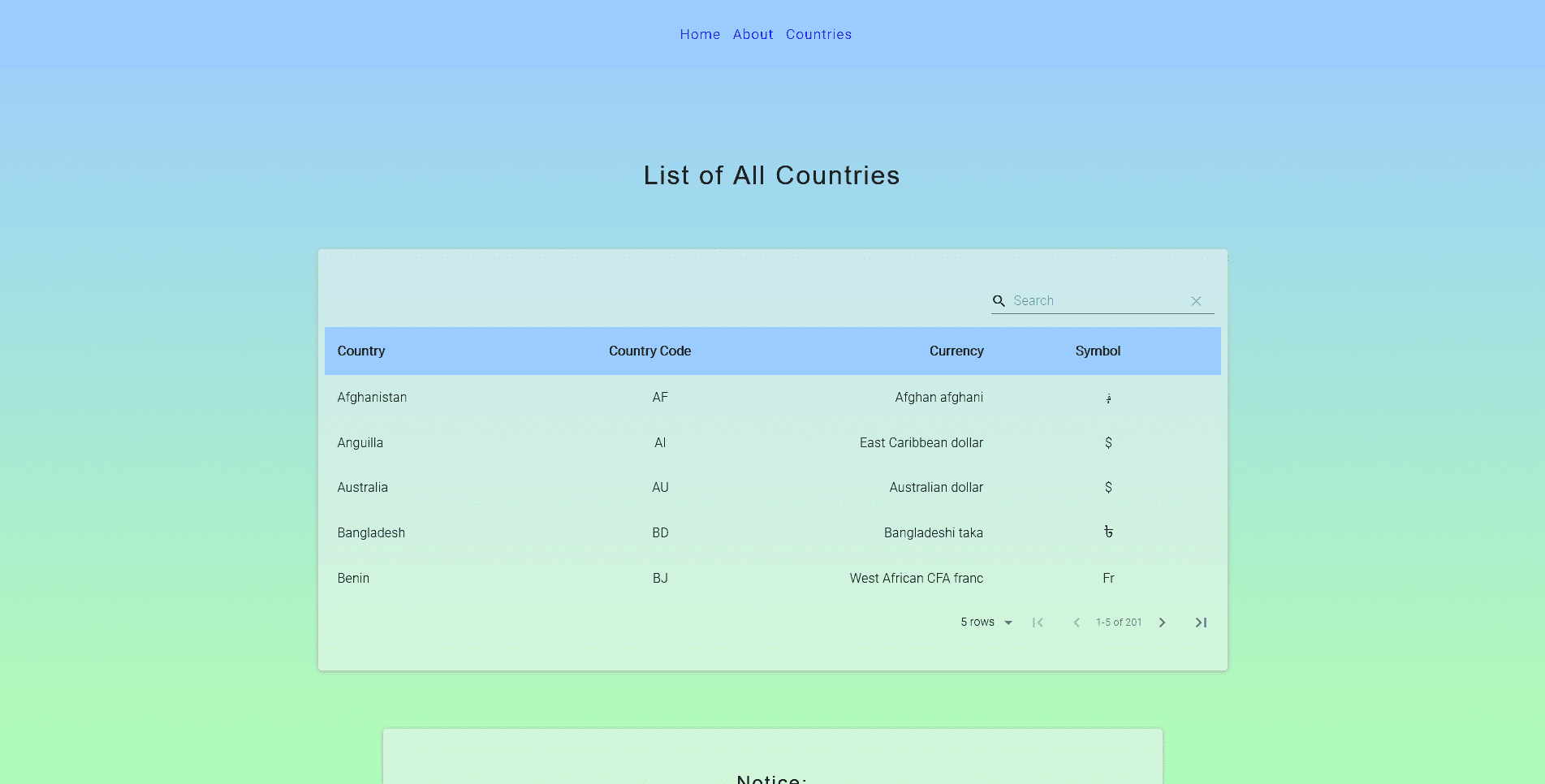Sort table by Country Code header
This screenshot has height=784, width=1545.
pyautogui.click(x=650, y=351)
